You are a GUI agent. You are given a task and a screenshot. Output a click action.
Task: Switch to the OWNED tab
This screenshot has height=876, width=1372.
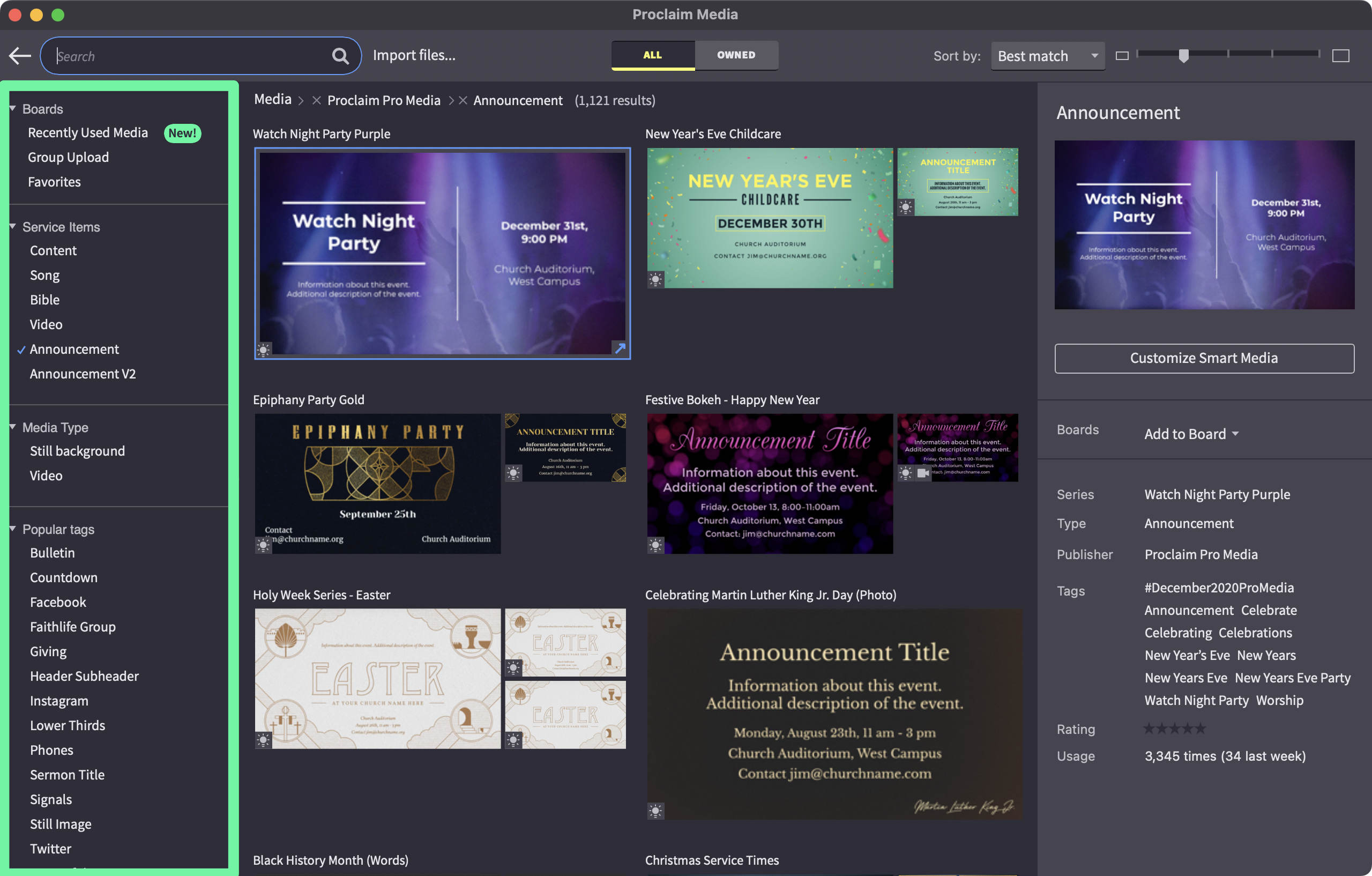click(735, 55)
